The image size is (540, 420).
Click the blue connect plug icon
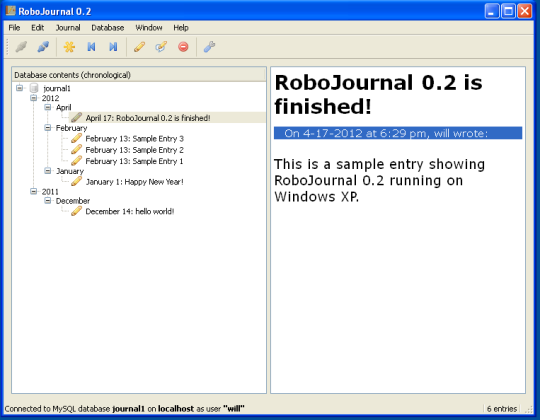point(43,46)
